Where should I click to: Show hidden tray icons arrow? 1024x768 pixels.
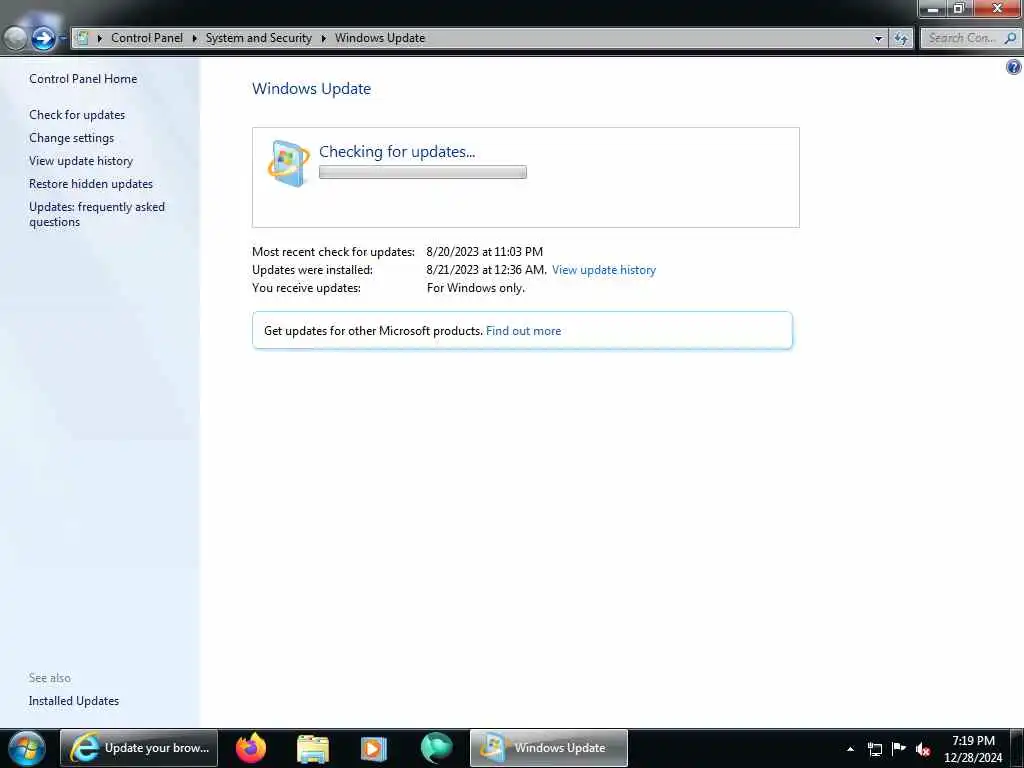850,749
